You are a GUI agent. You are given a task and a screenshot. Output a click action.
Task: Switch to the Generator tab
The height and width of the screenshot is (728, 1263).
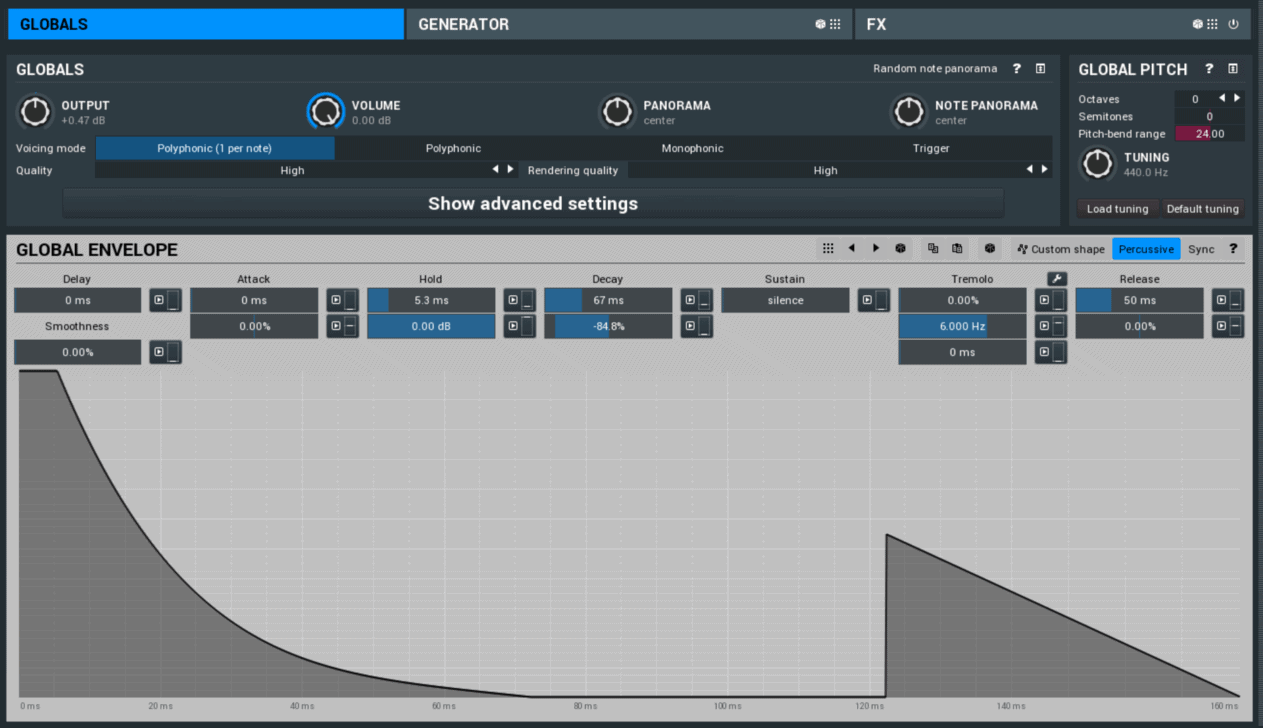[x=629, y=24]
